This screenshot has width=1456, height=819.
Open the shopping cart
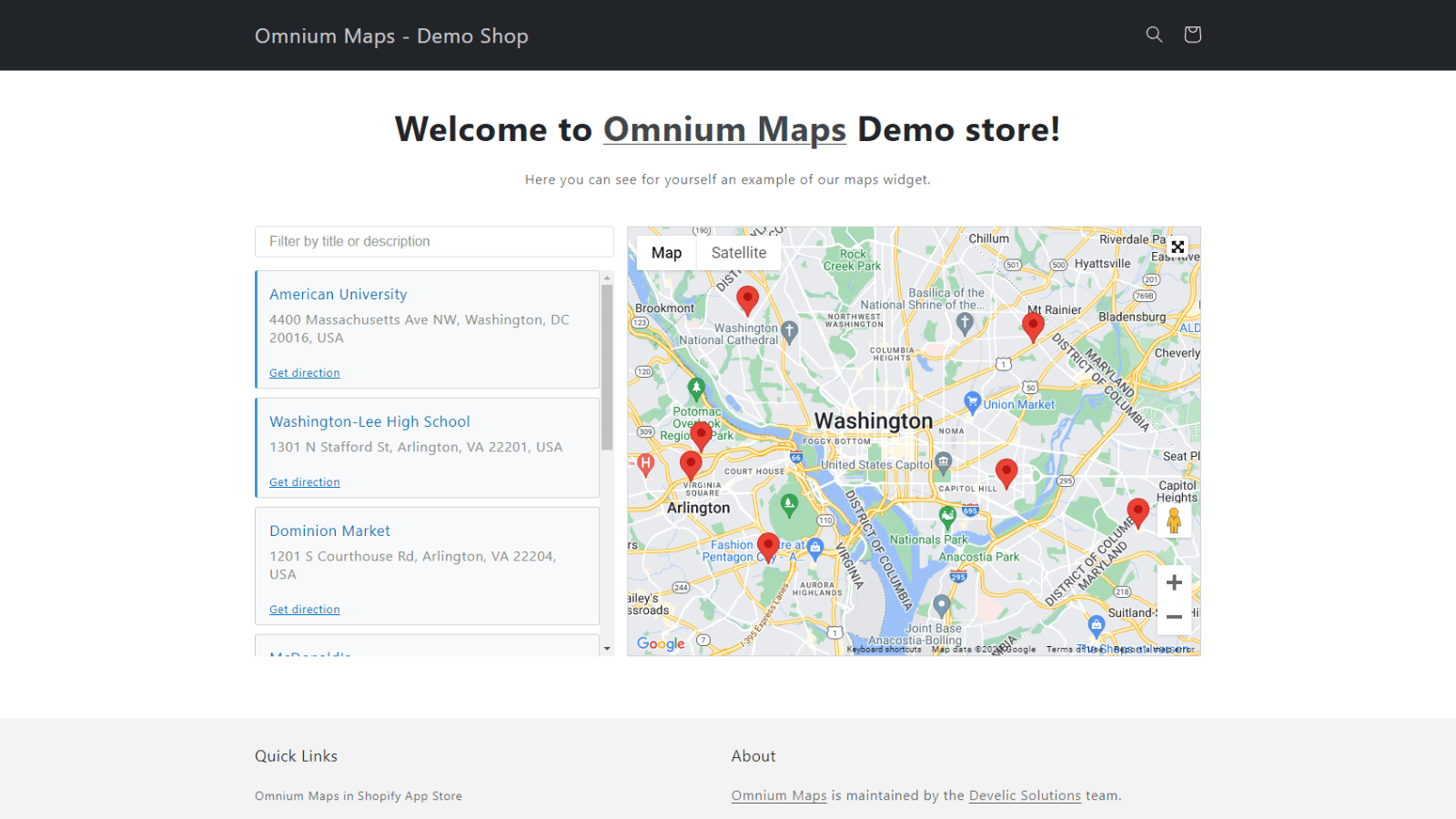tap(1192, 35)
